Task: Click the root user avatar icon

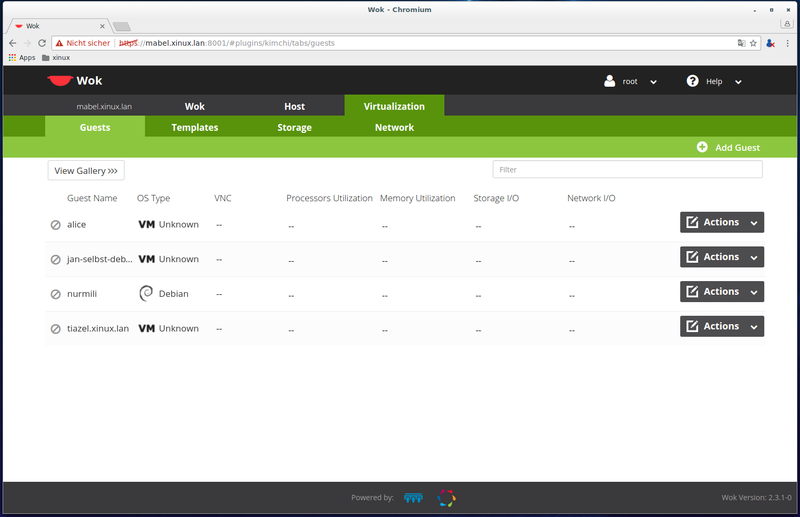Action: pyautogui.click(x=610, y=81)
